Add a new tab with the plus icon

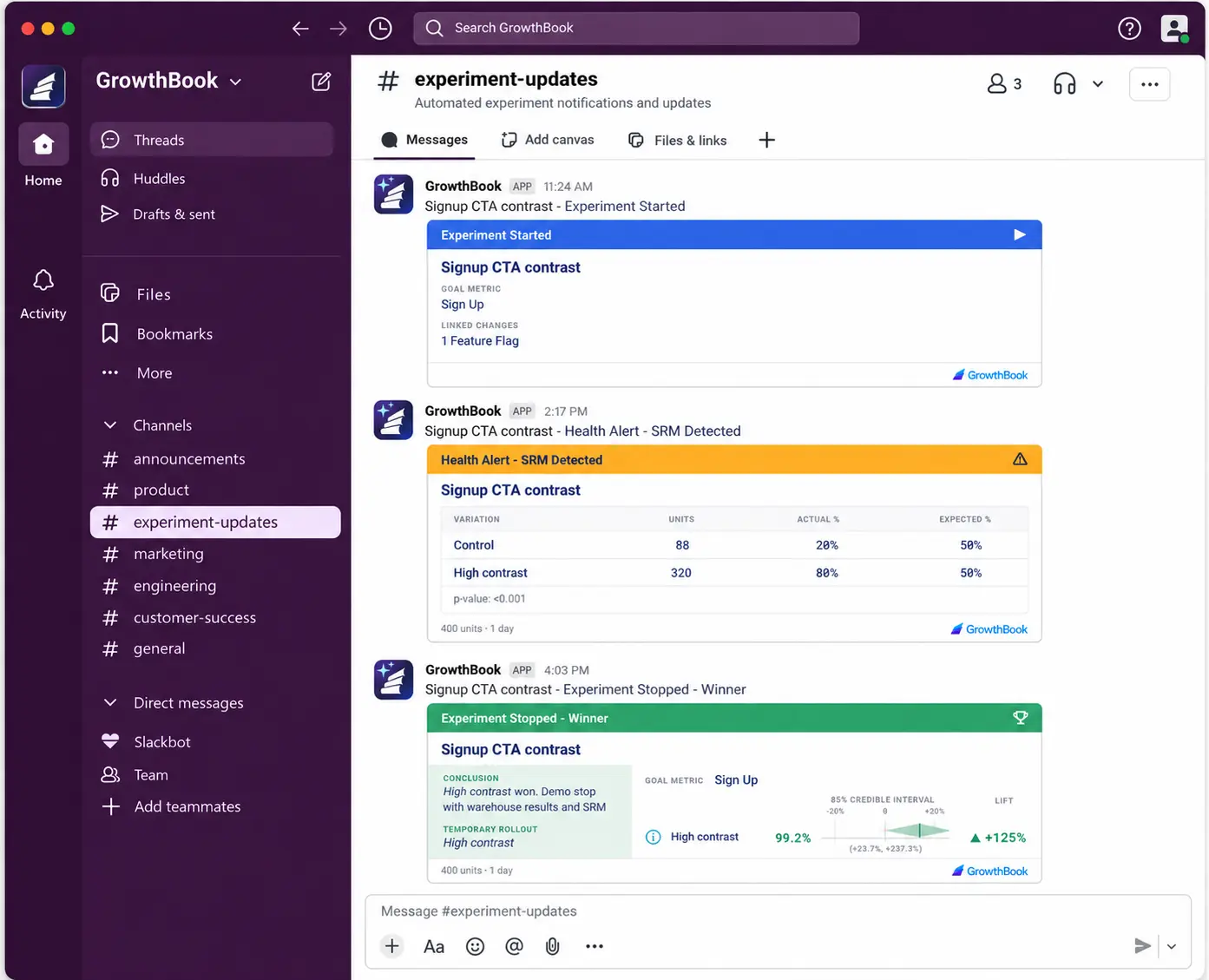pos(766,140)
